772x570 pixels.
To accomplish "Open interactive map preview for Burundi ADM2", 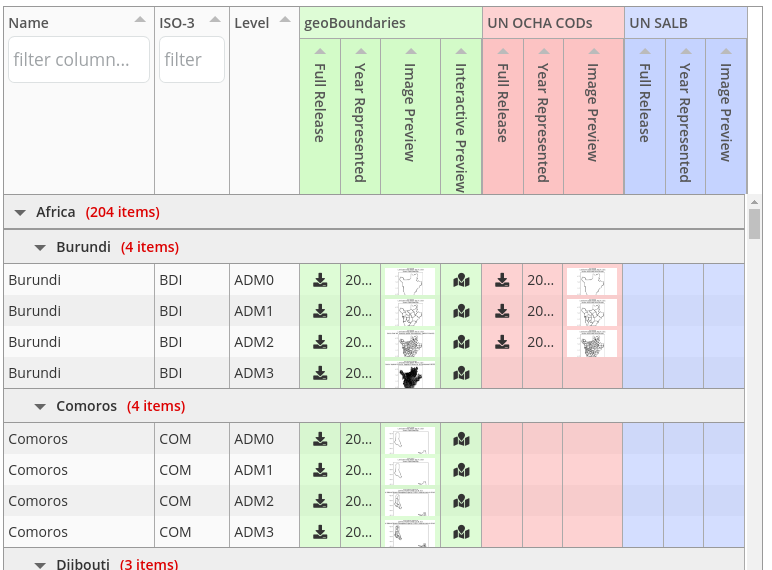I will pos(461,342).
